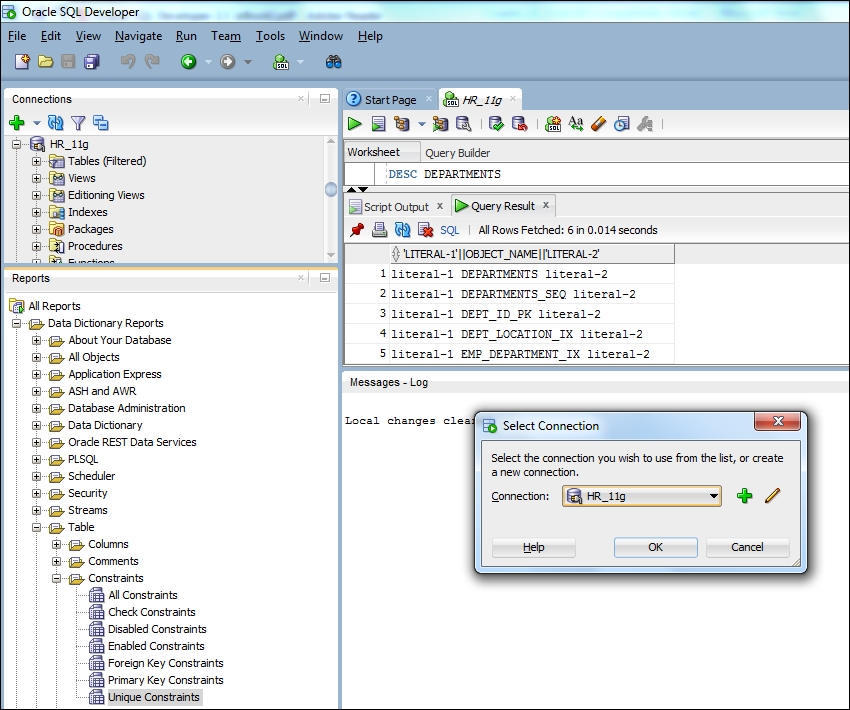
Task: Switch to the Start Page tab
Action: click(390, 100)
